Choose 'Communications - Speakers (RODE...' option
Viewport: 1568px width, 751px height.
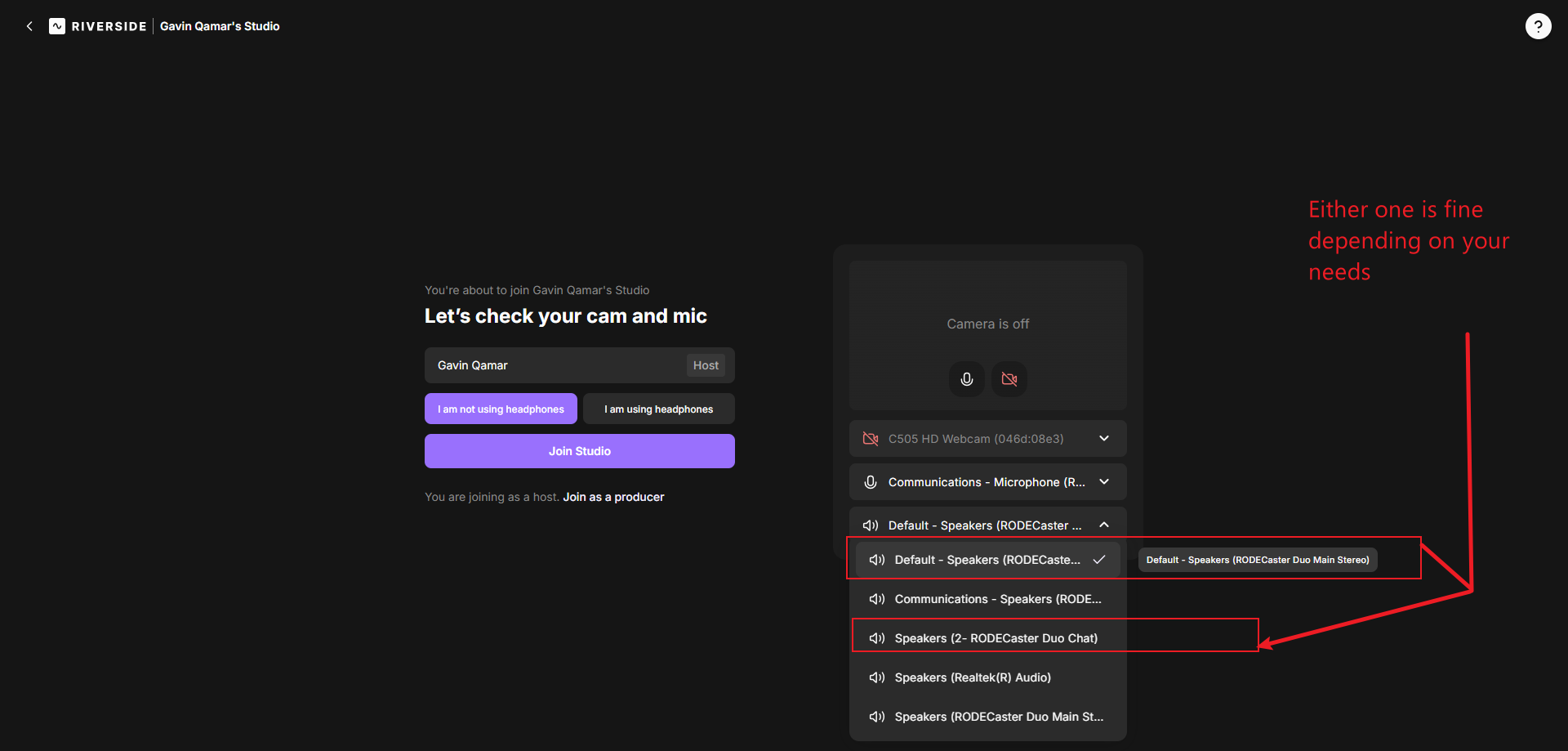[988, 599]
